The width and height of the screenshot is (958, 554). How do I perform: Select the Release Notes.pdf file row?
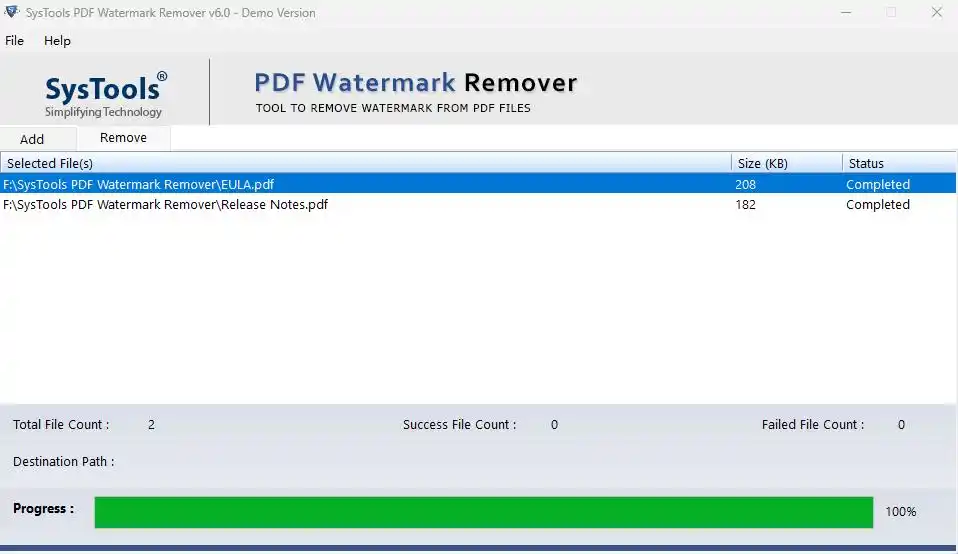pos(478,205)
